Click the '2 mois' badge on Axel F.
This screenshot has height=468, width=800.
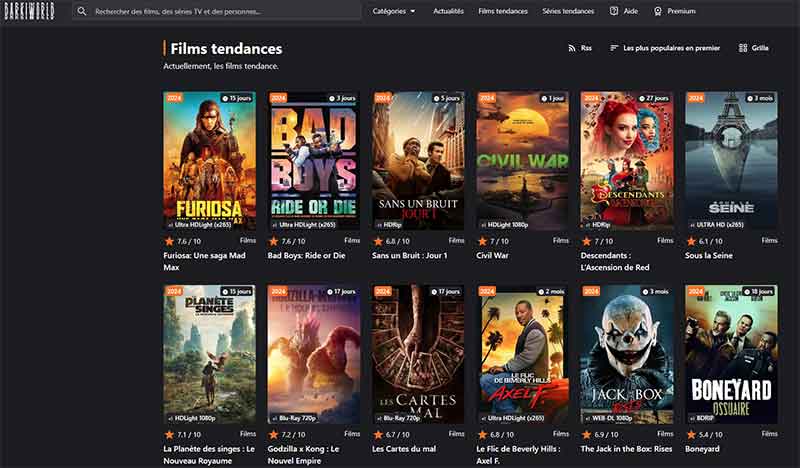(x=551, y=291)
